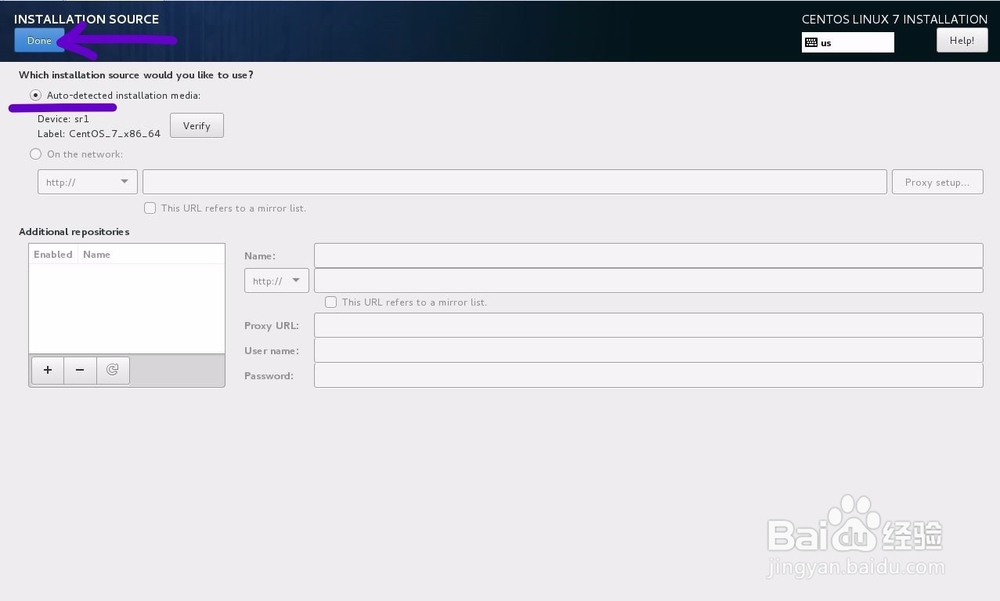The height and width of the screenshot is (601, 1000).
Task: Click the Help! button
Action: coord(961,40)
